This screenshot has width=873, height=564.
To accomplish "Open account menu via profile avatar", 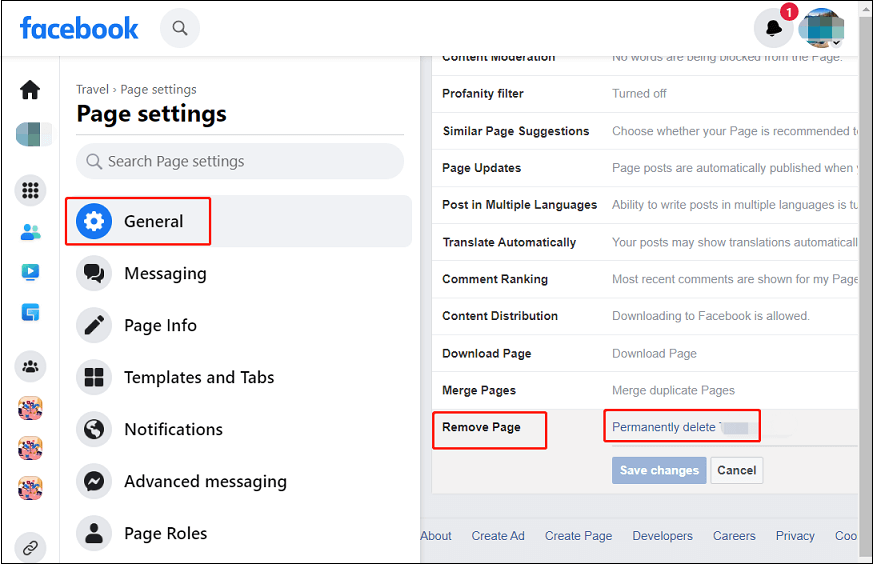I will pos(823,29).
